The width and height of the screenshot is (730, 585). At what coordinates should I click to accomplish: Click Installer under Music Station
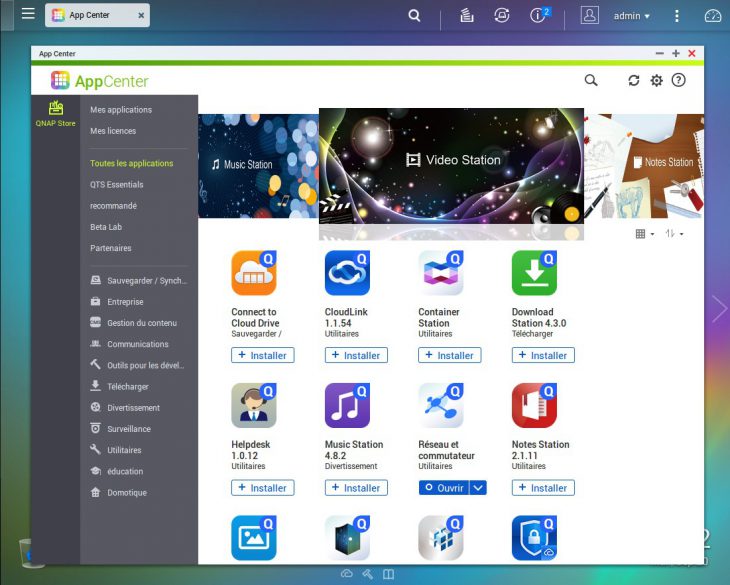click(x=355, y=488)
